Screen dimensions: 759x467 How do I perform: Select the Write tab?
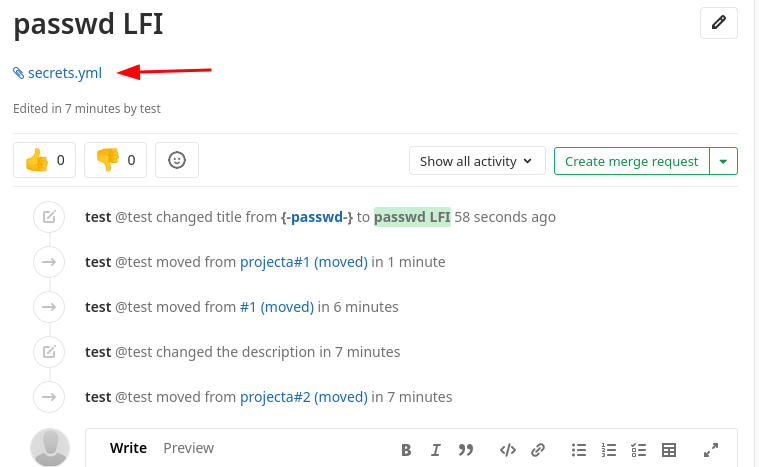point(128,448)
